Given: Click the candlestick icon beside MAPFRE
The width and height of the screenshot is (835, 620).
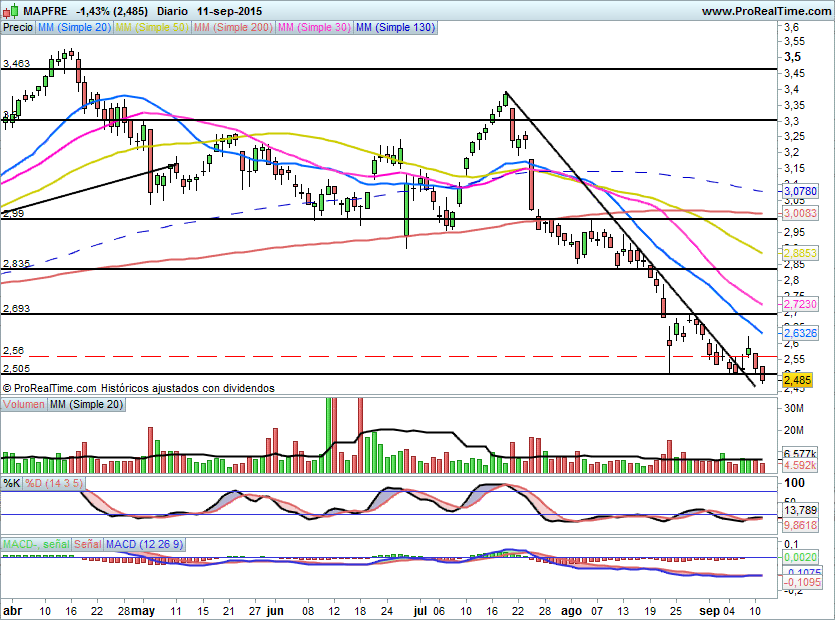Looking at the screenshot, I should (x=9, y=10).
